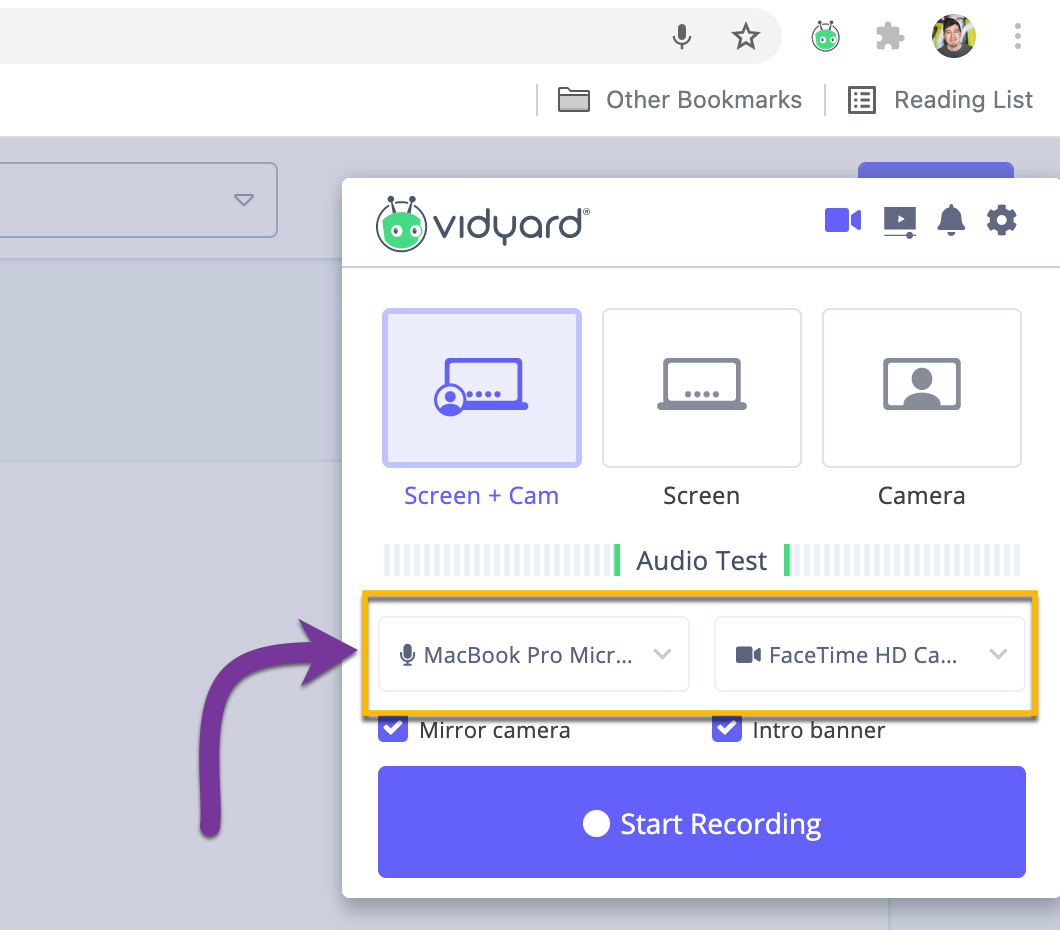Click the Screen + Cam label
The height and width of the screenshot is (930, 1060).
pos(481,496)
